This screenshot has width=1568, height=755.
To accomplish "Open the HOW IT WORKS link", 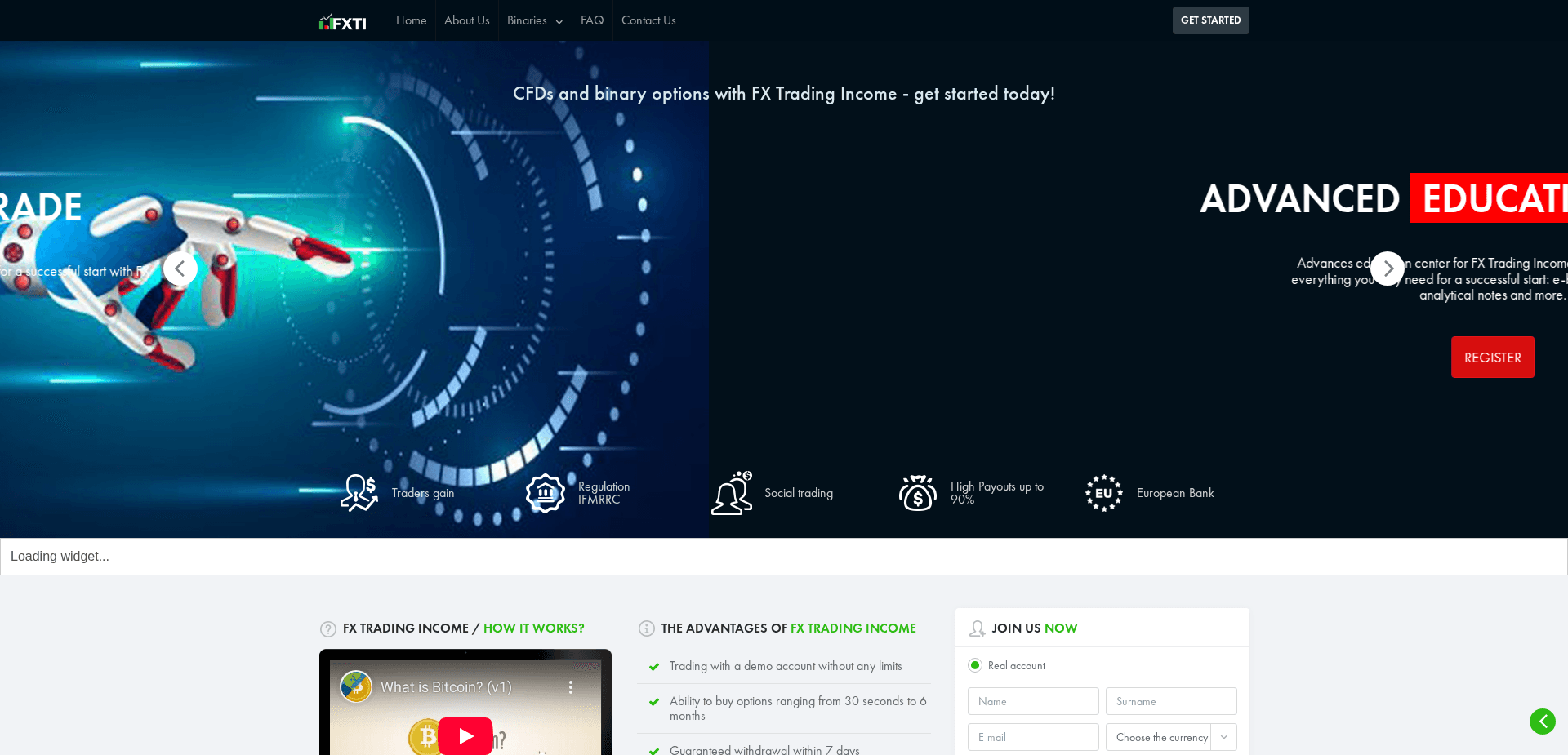I will click(533, 628).
